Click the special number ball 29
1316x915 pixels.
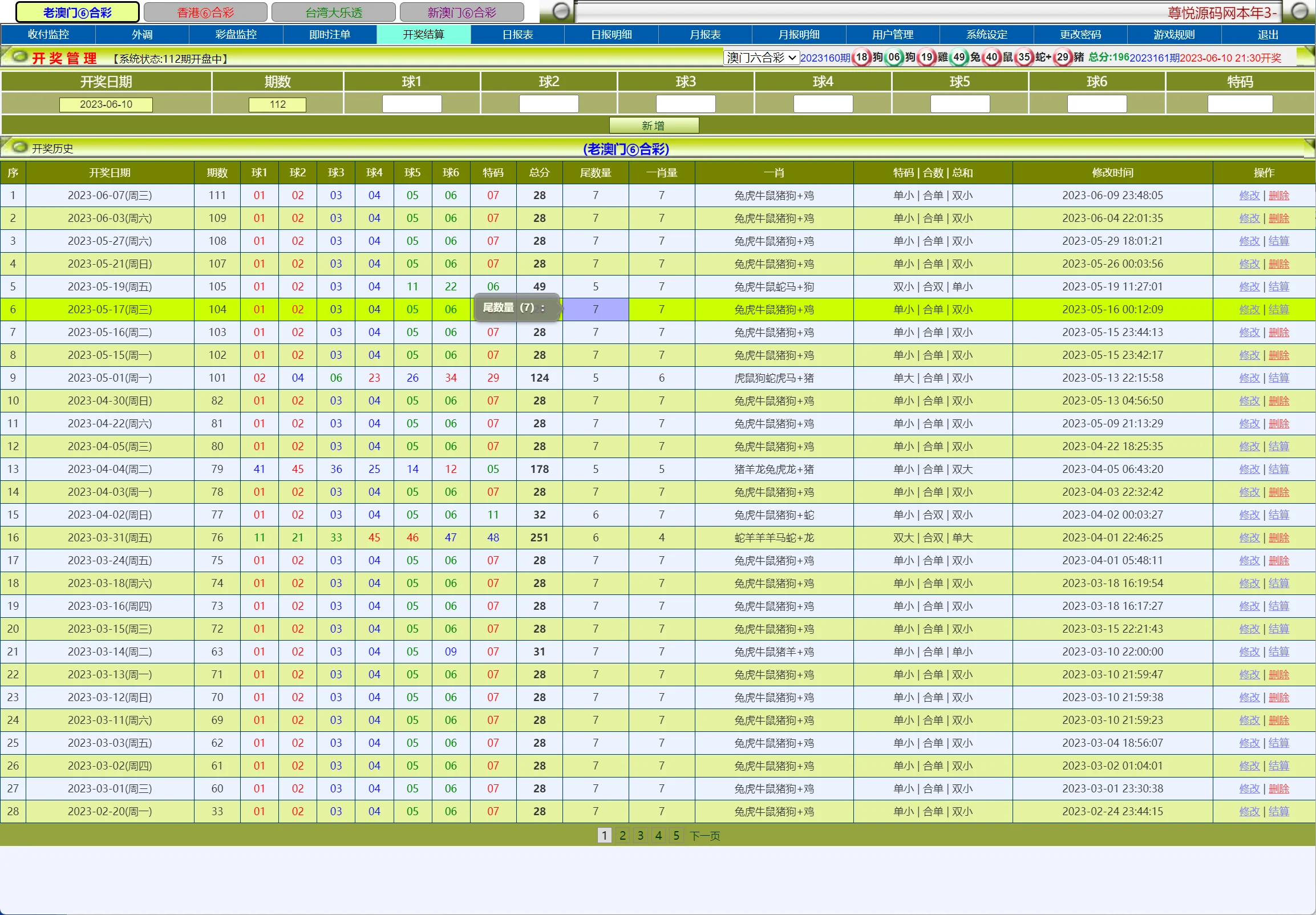(1063, 58)
